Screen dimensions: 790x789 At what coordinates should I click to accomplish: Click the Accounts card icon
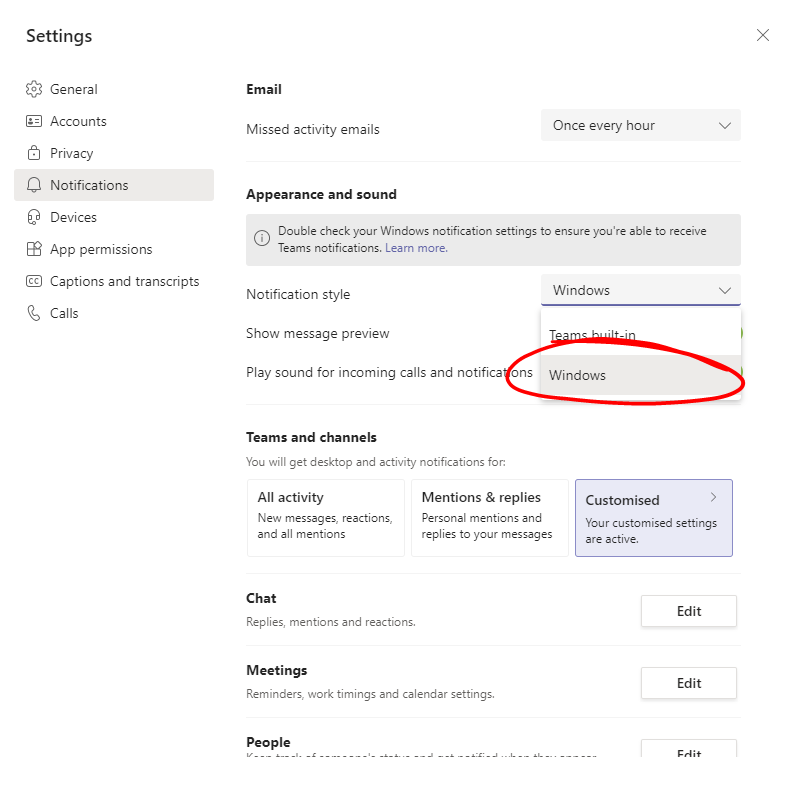tap(34, 121)
